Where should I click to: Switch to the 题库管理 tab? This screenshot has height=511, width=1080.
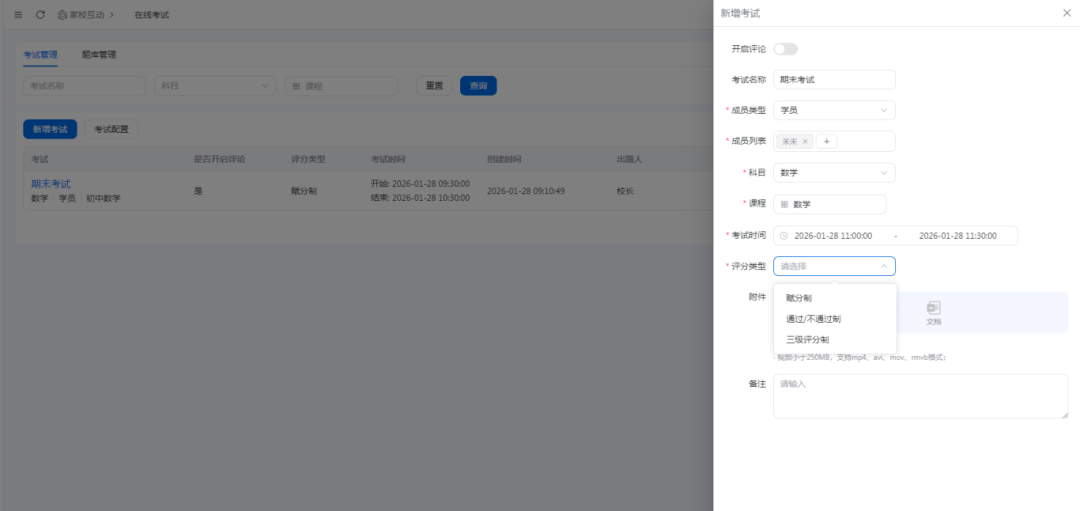click(99, 55)
